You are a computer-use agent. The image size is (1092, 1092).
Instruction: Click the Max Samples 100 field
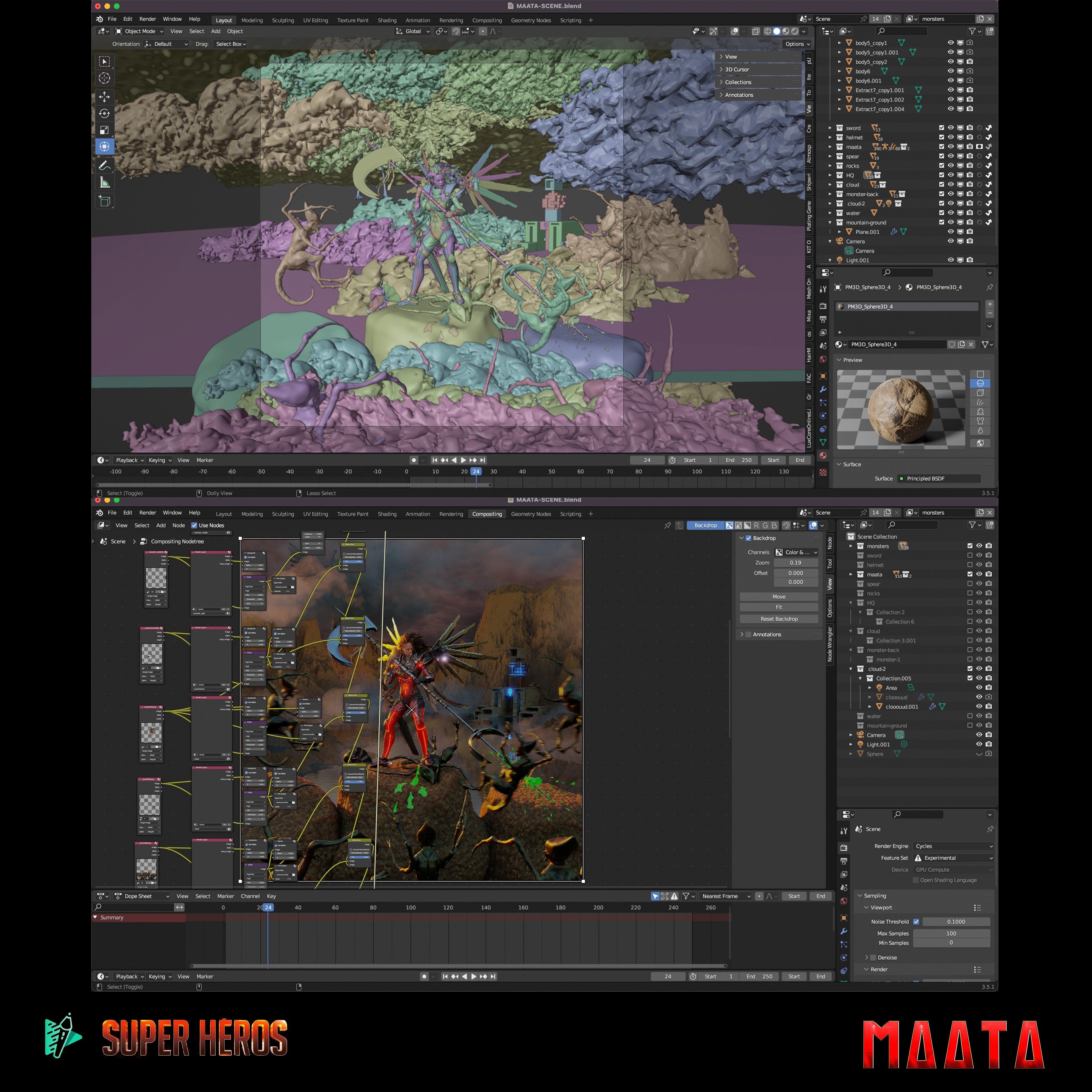[951, 934]
